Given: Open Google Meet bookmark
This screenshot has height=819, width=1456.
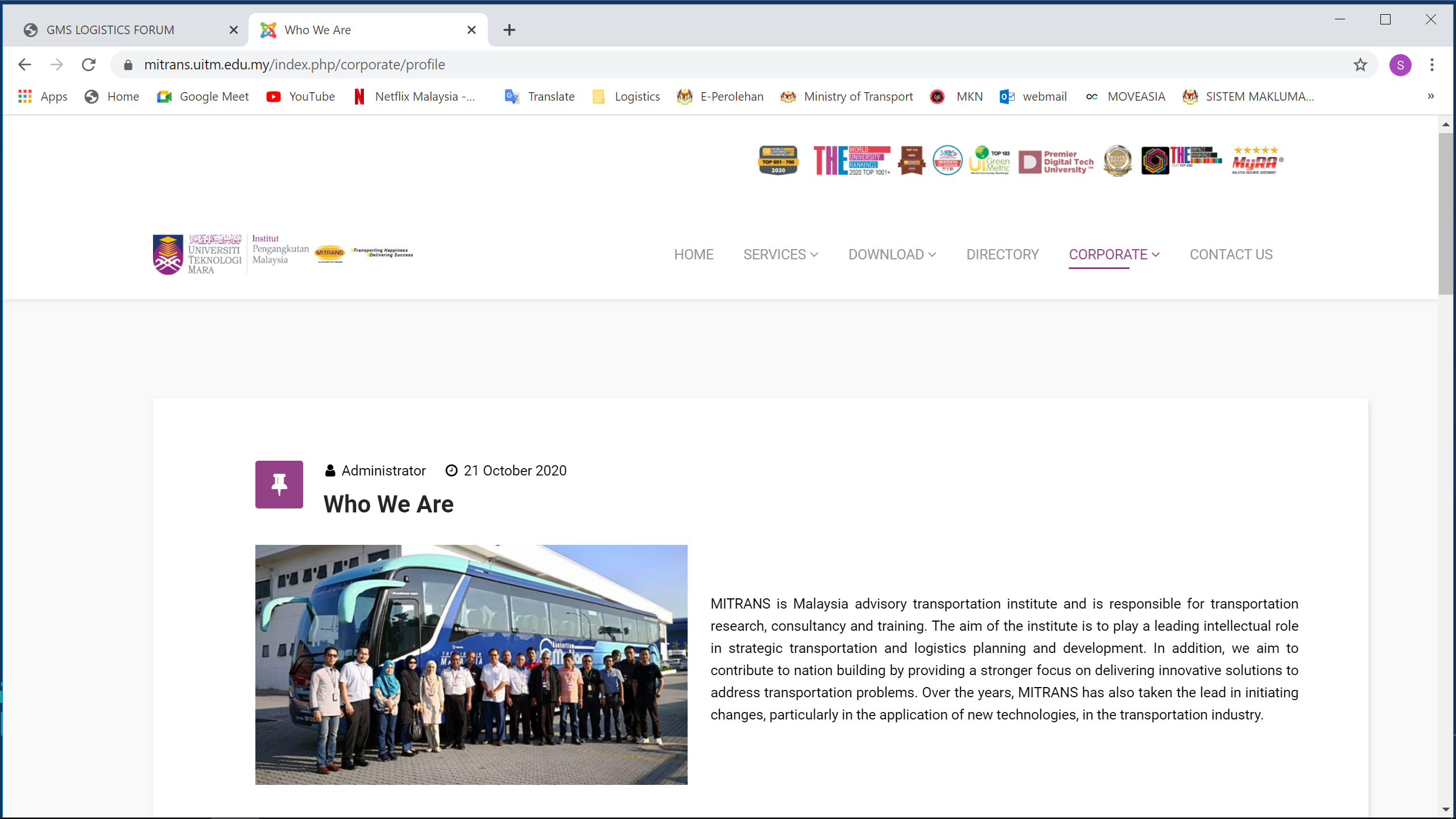Looking at the screenshot, I should coord(203,97).
